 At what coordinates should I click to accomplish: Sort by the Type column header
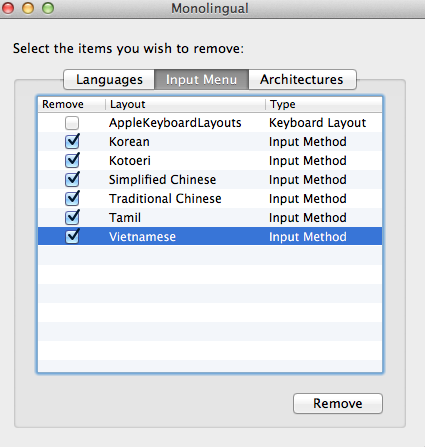324,104
